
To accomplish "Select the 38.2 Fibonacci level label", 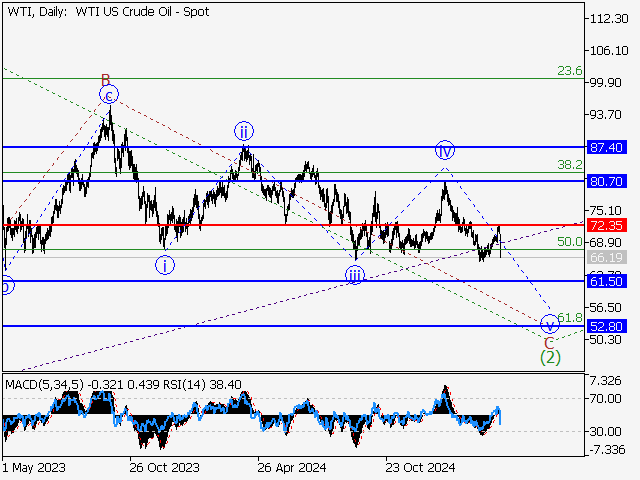I will pyautogui.click(x=569, y=164).
